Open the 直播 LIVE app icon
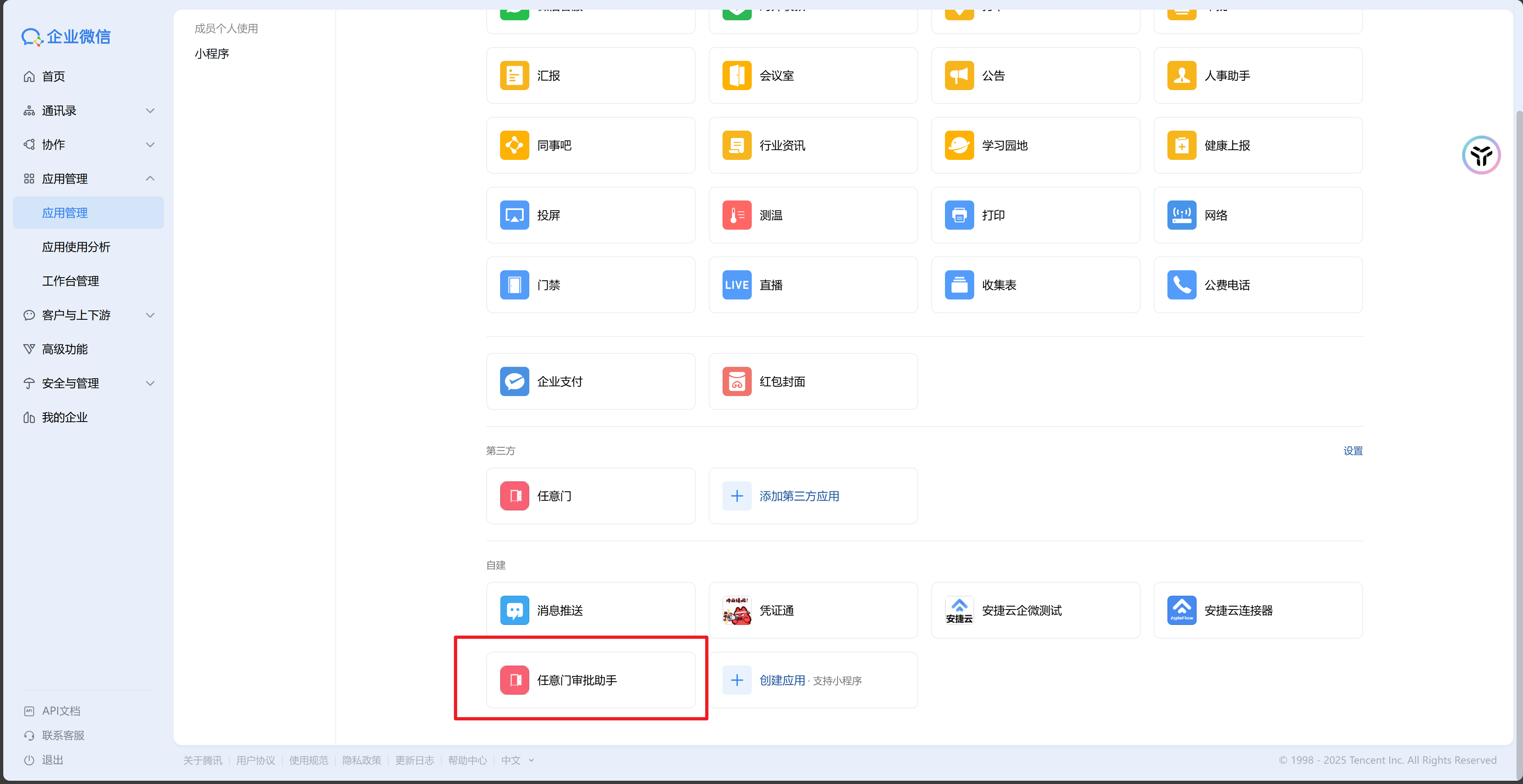 pyautogui.click(x=736, y=285)
